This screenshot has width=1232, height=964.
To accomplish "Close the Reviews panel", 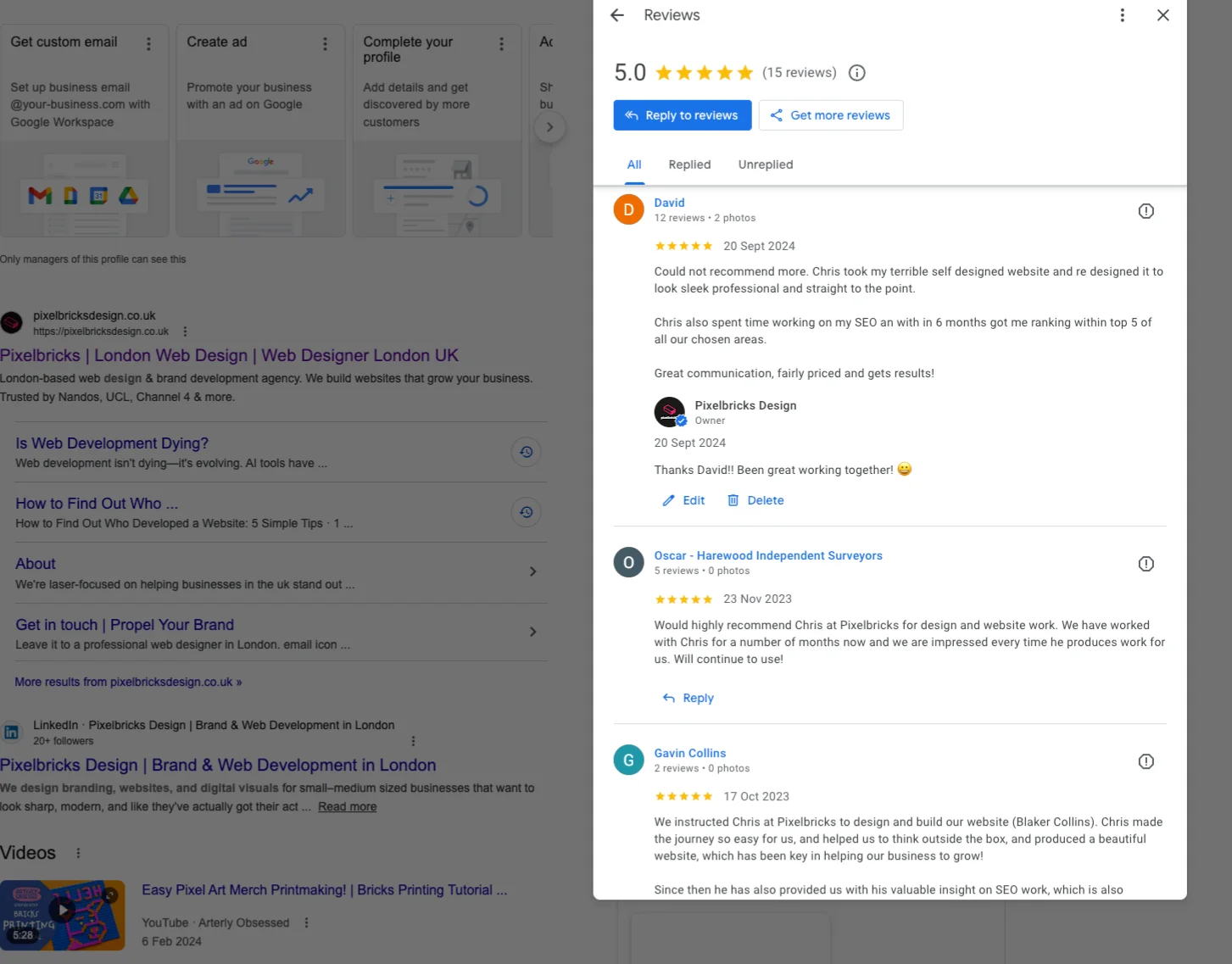I will pos(1163,15).
